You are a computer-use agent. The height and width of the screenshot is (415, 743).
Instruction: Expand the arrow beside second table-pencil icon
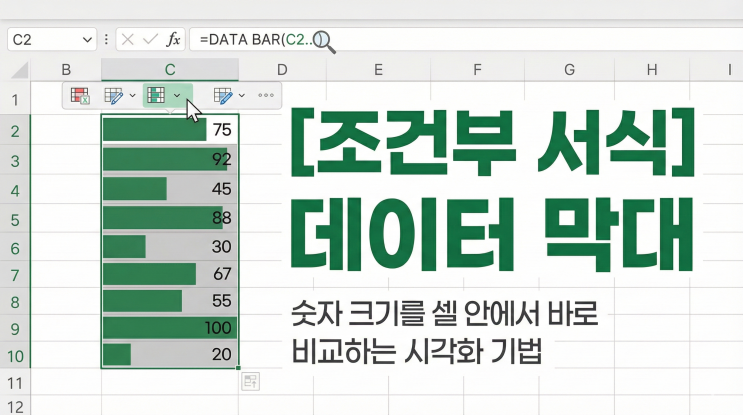[x=242, y=96]
